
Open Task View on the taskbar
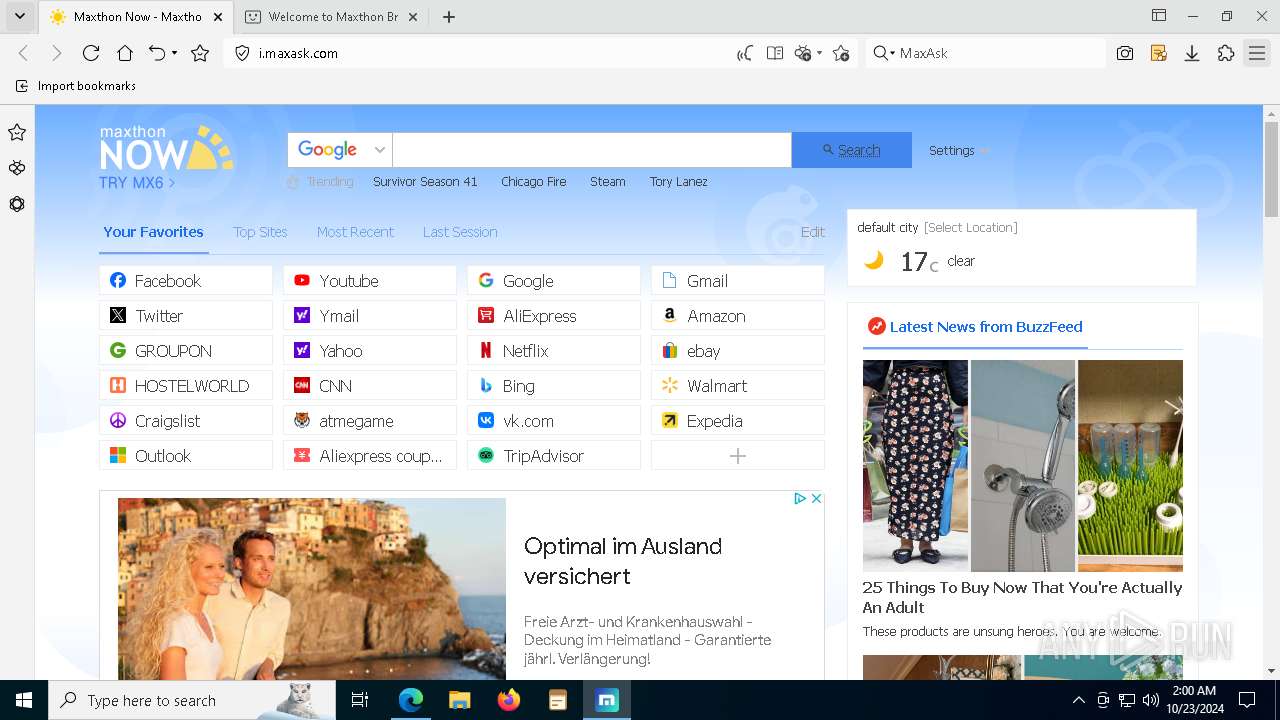(360, 700)
